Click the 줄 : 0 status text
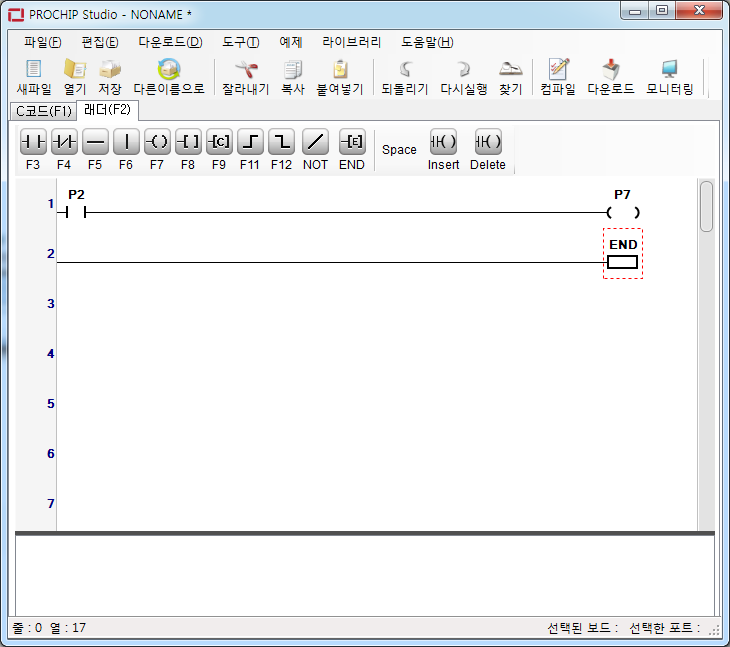This screenshot has height=647, width=730. 27,627
